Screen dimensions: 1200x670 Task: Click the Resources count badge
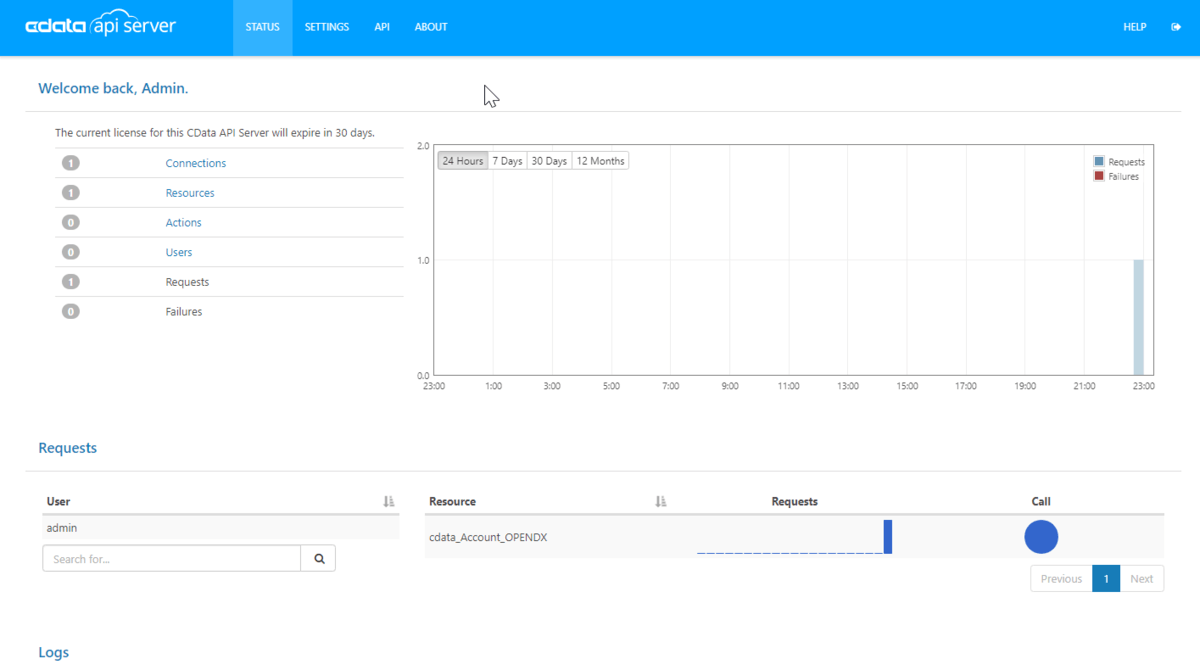pos(70,193)
